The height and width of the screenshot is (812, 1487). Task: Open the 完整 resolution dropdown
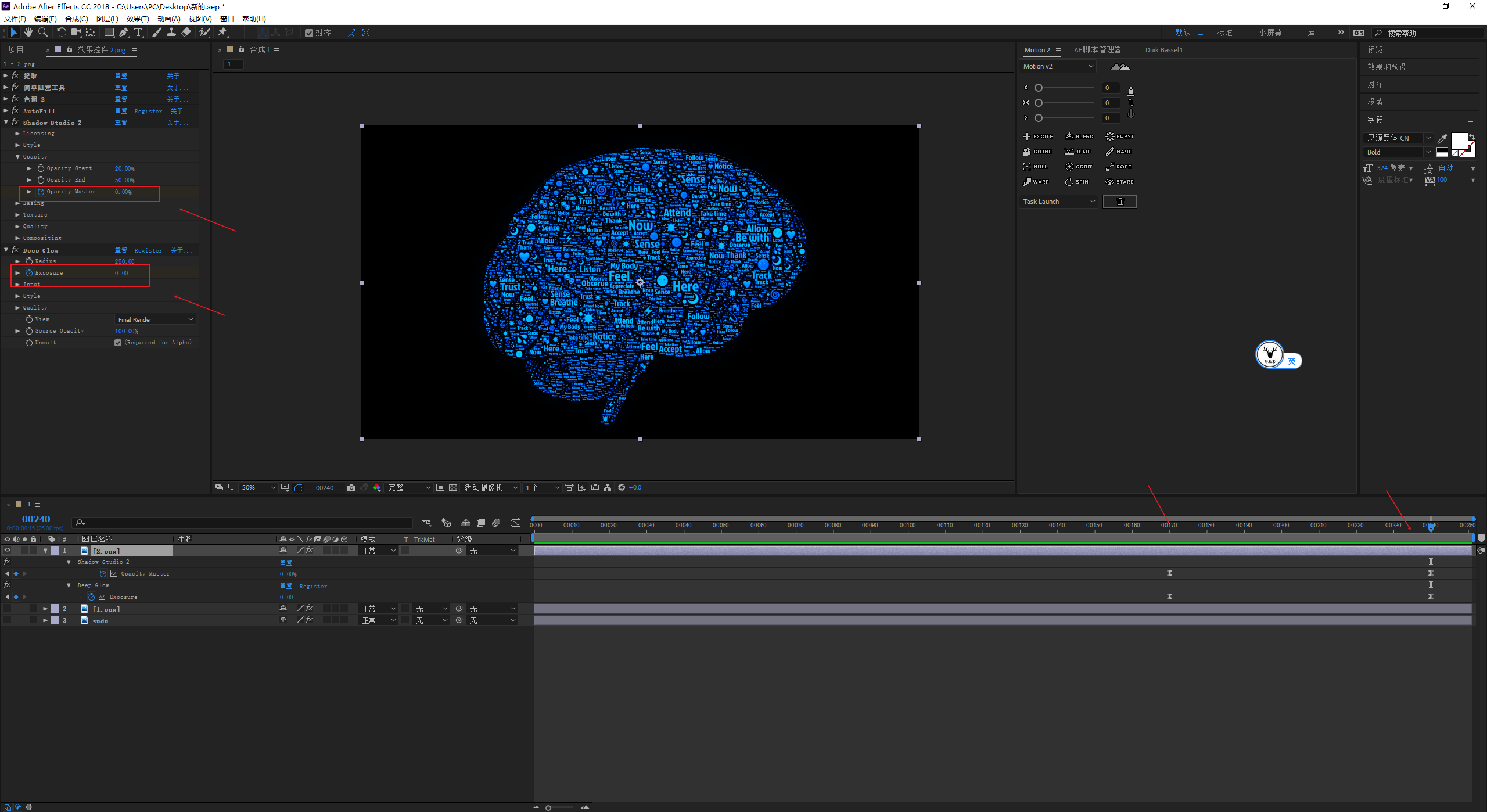point(410,488)
